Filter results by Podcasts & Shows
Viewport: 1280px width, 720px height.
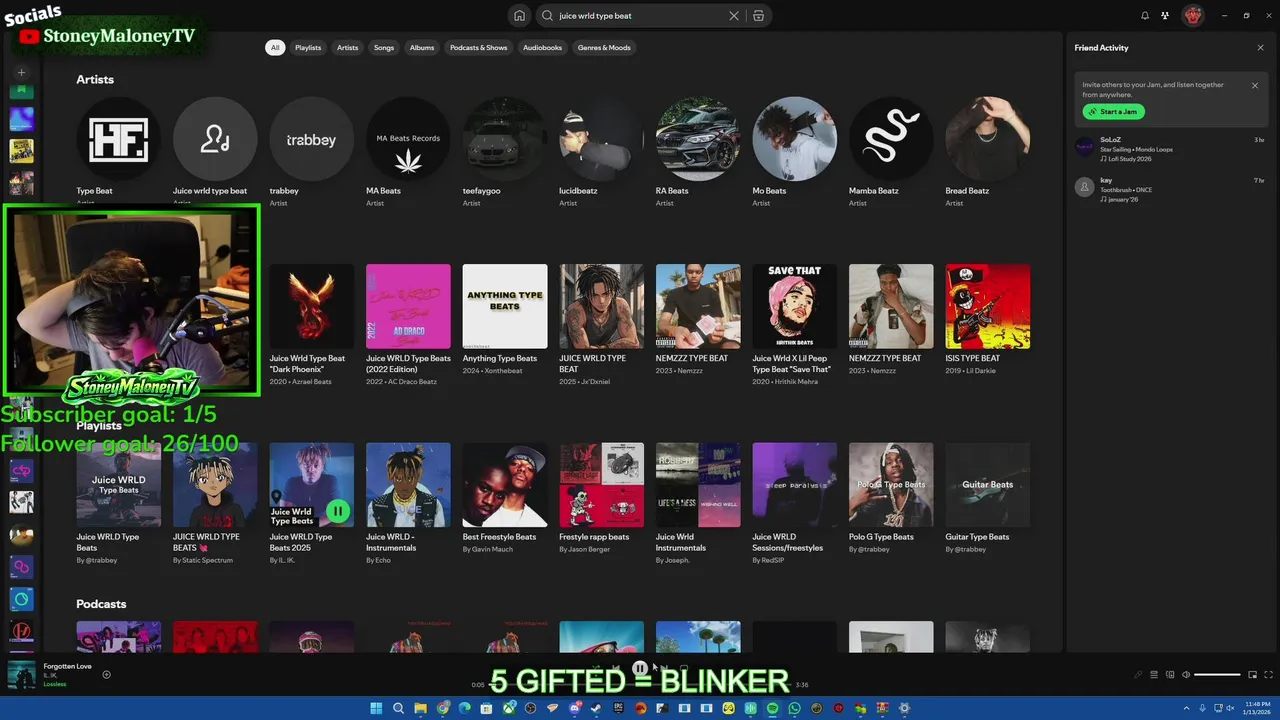(x=479, y=47)
